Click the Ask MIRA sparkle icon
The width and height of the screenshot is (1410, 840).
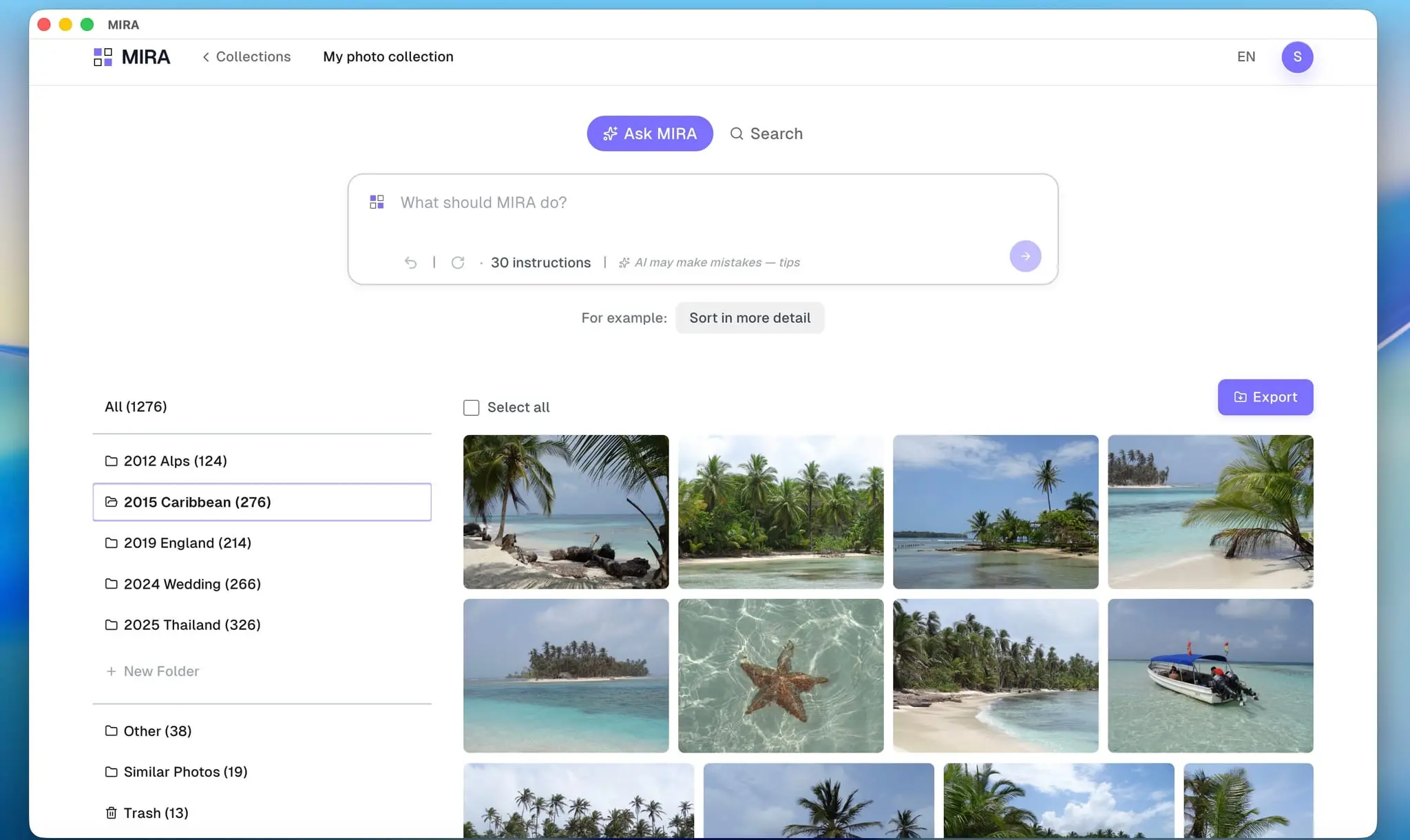[610, 134]
